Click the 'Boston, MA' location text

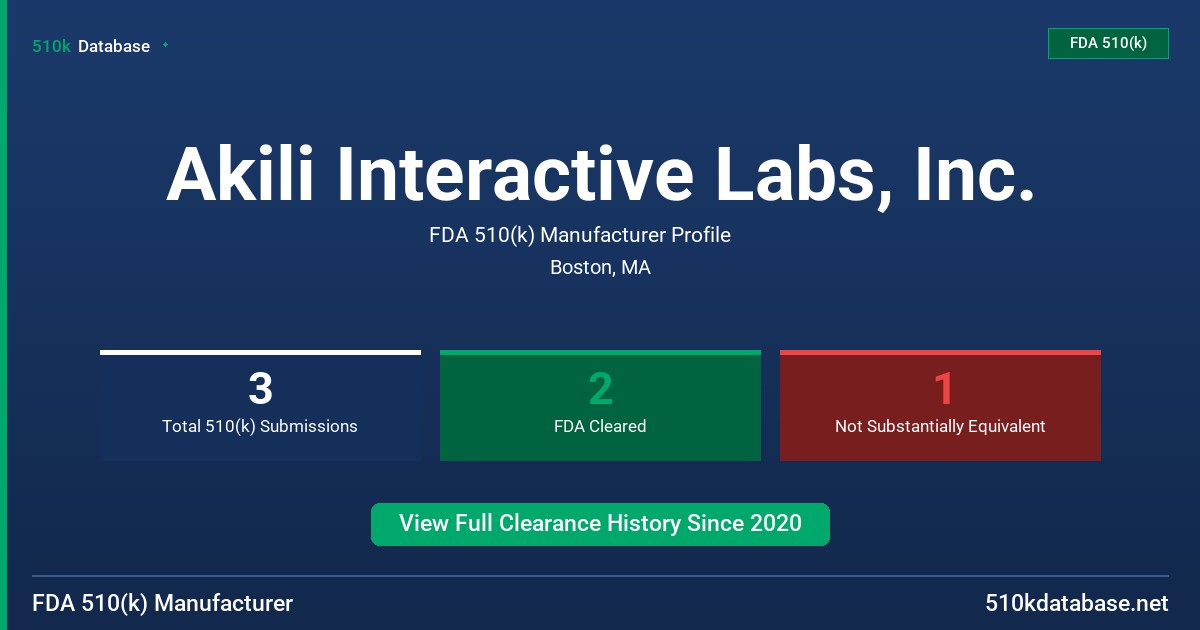(x=600, y=268)
